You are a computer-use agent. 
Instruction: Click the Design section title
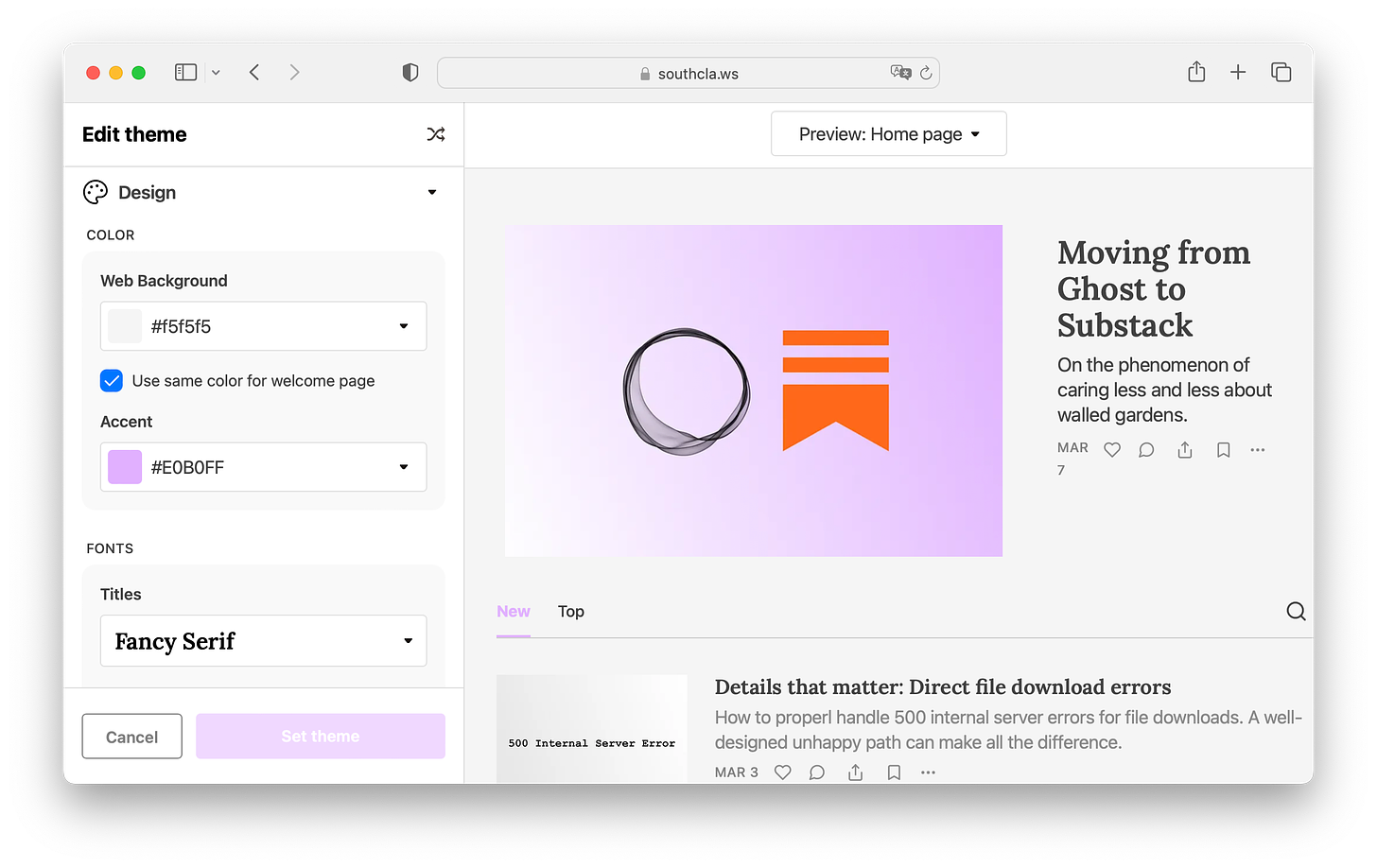[x=148, y=193]
